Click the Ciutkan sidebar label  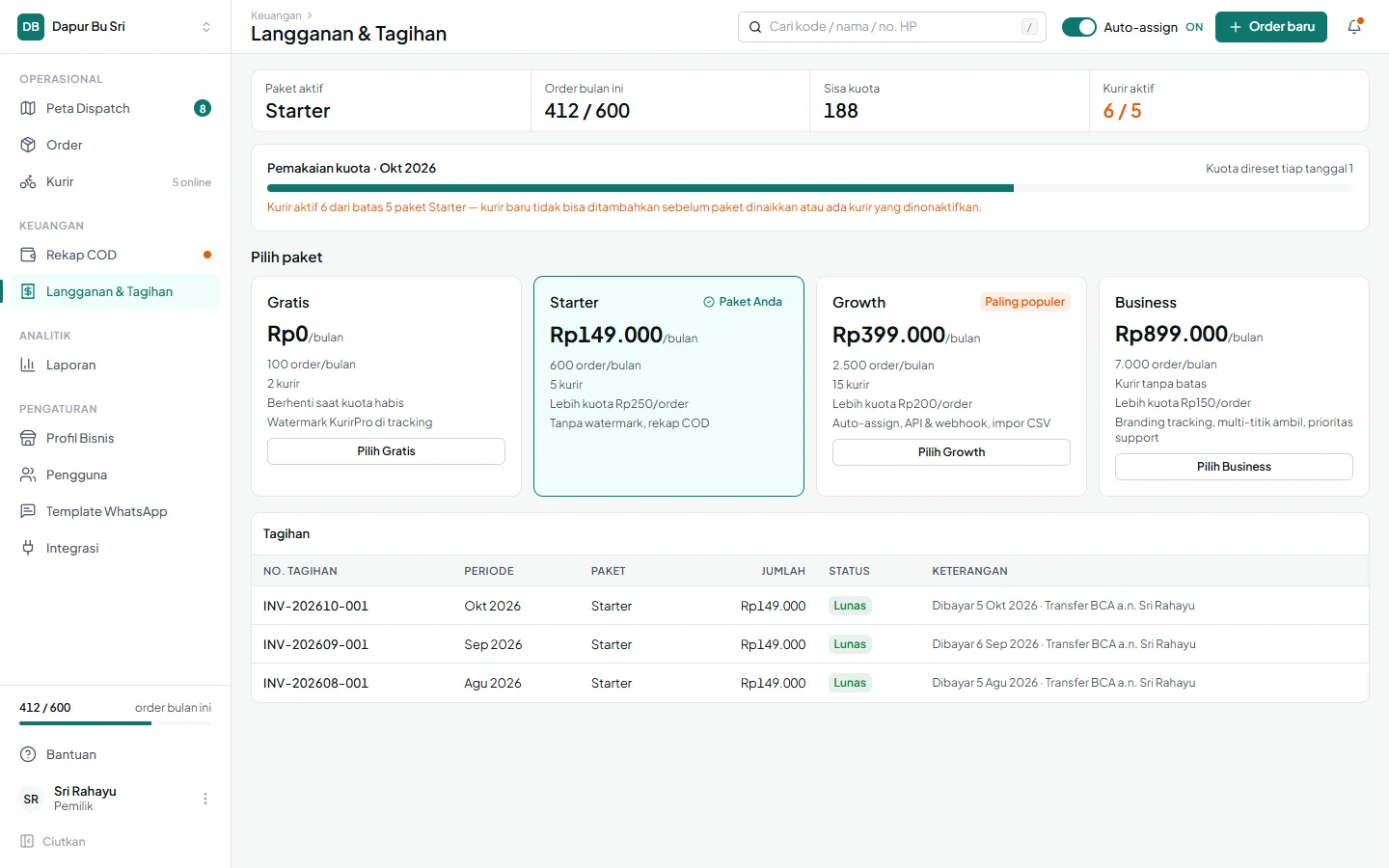[64, 841]
